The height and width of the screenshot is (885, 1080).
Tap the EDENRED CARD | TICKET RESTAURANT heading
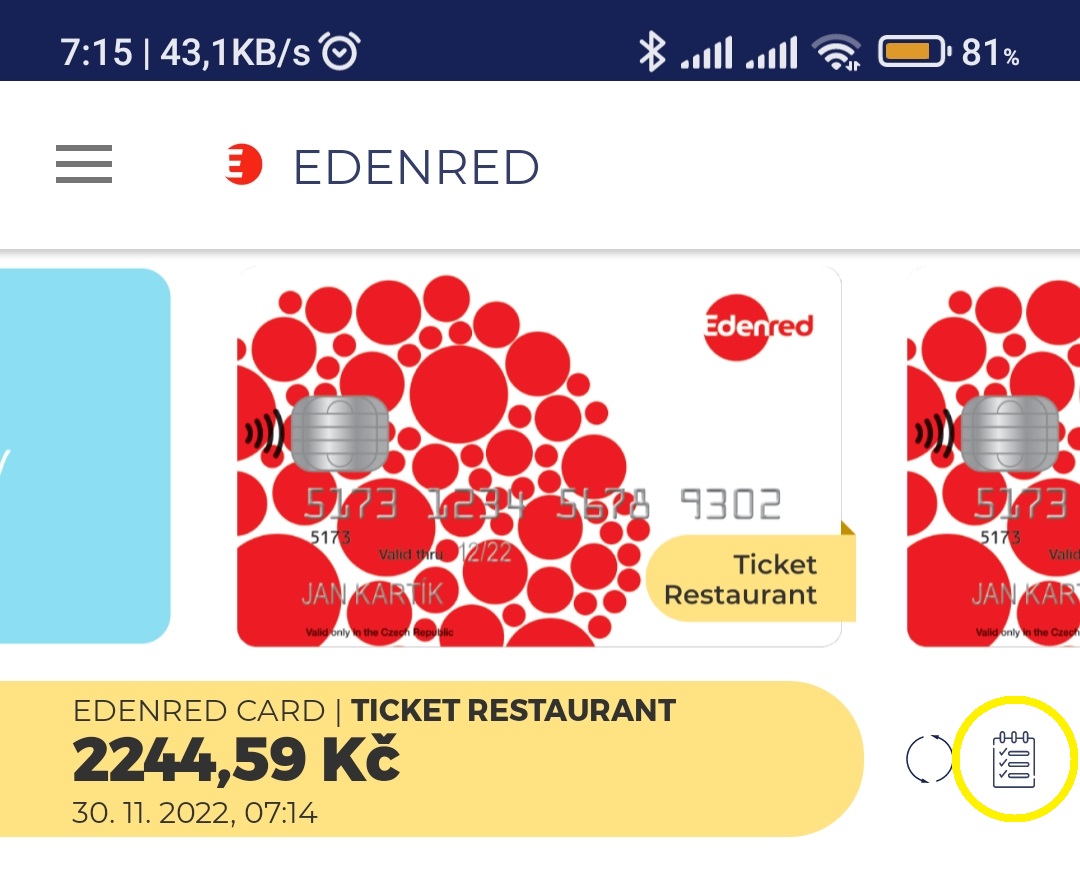[x=374, y=711]
